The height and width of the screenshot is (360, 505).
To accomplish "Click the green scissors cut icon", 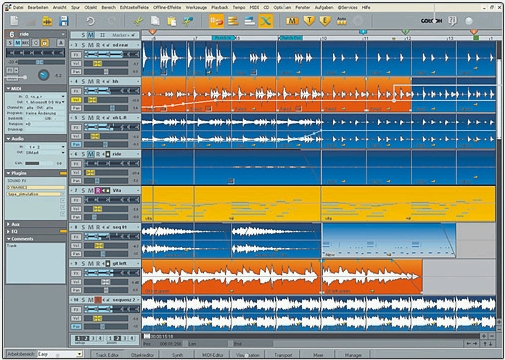I will tap(138, 21).
